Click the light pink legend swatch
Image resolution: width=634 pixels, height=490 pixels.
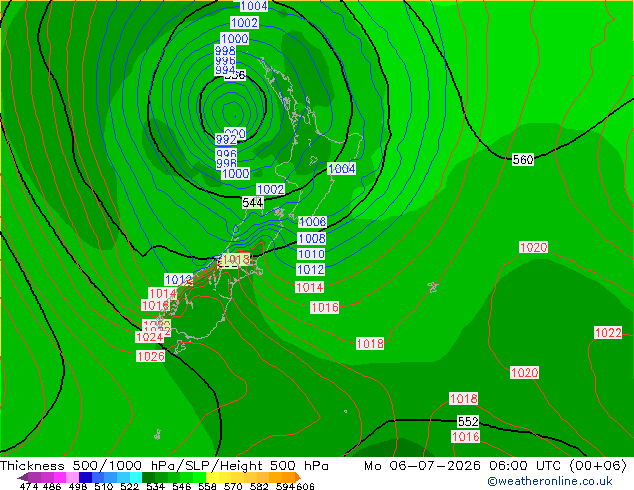pos(73,477)
